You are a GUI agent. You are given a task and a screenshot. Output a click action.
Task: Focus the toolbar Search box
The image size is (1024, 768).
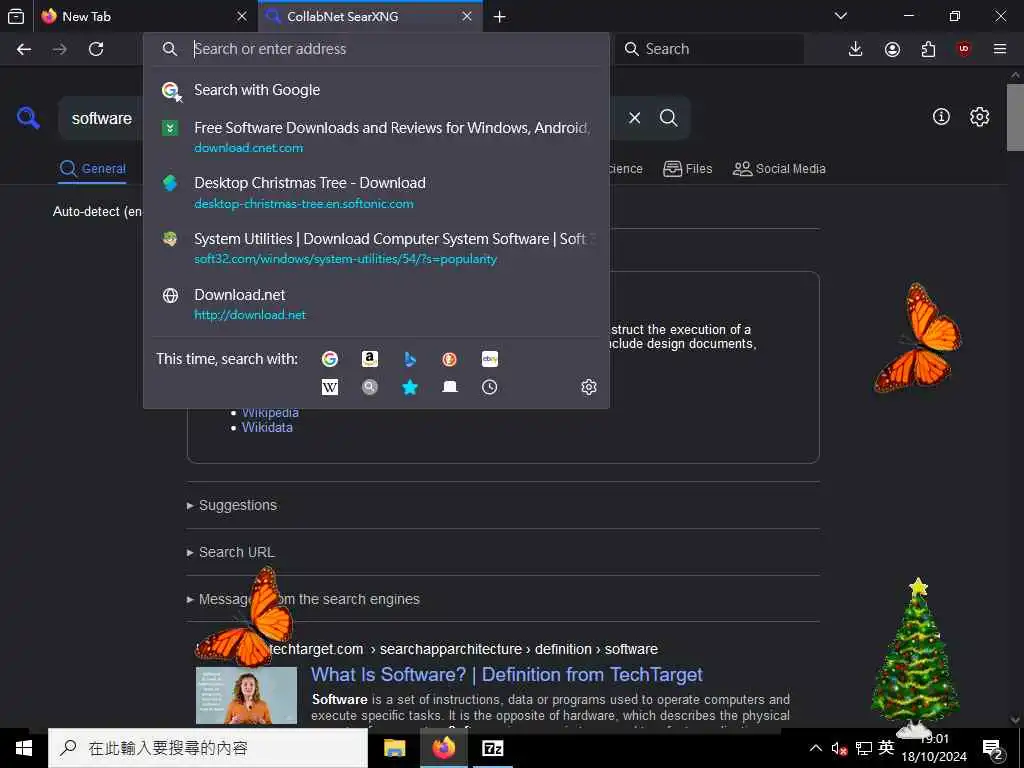click(709, 49)
